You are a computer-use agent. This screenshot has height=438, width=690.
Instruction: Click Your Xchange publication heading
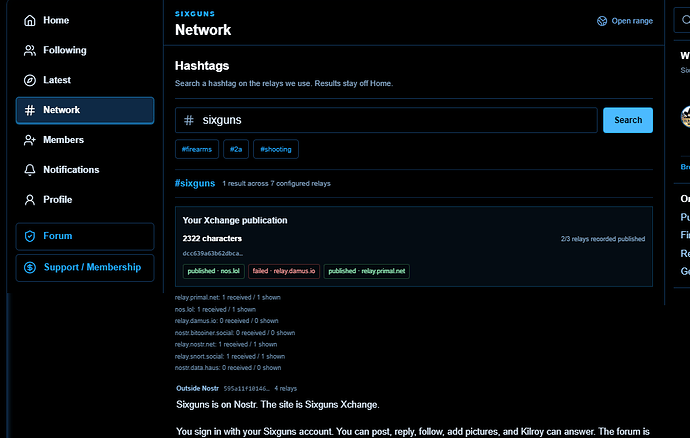click(235, 220)
